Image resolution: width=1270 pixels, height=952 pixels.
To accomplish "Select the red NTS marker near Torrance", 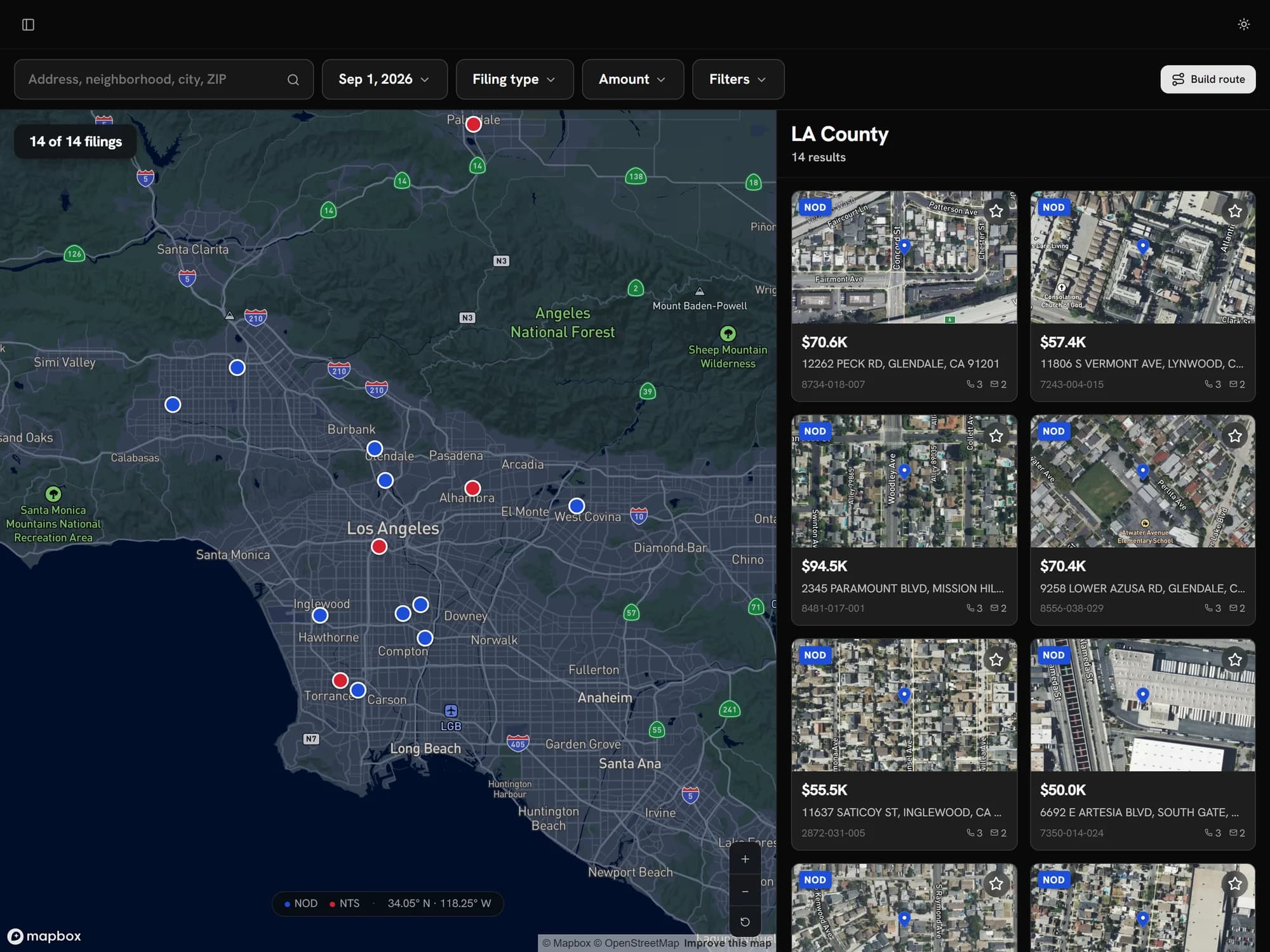I will point(340,680).
